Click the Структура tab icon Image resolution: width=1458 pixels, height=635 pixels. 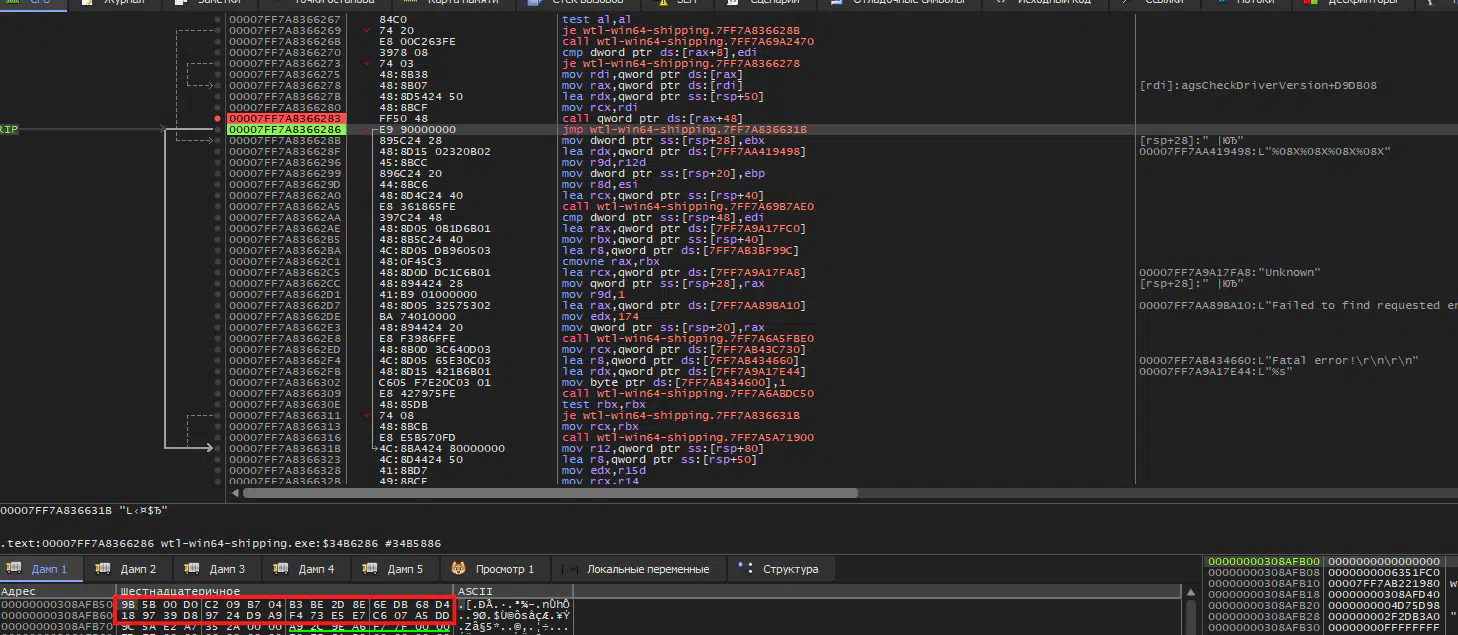pos(744,568)
